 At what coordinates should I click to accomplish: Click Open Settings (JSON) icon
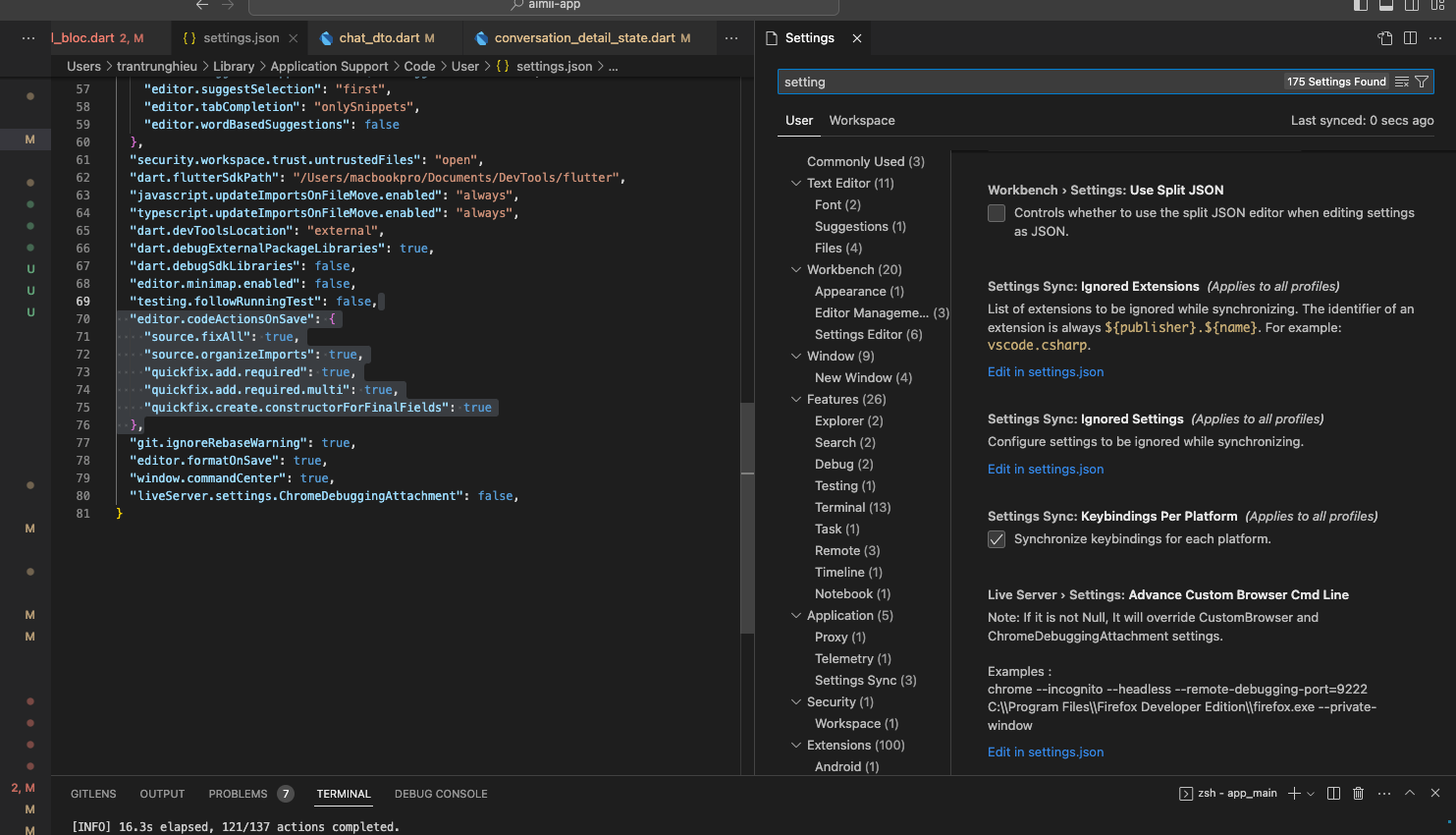click(x=1385, y=38)
